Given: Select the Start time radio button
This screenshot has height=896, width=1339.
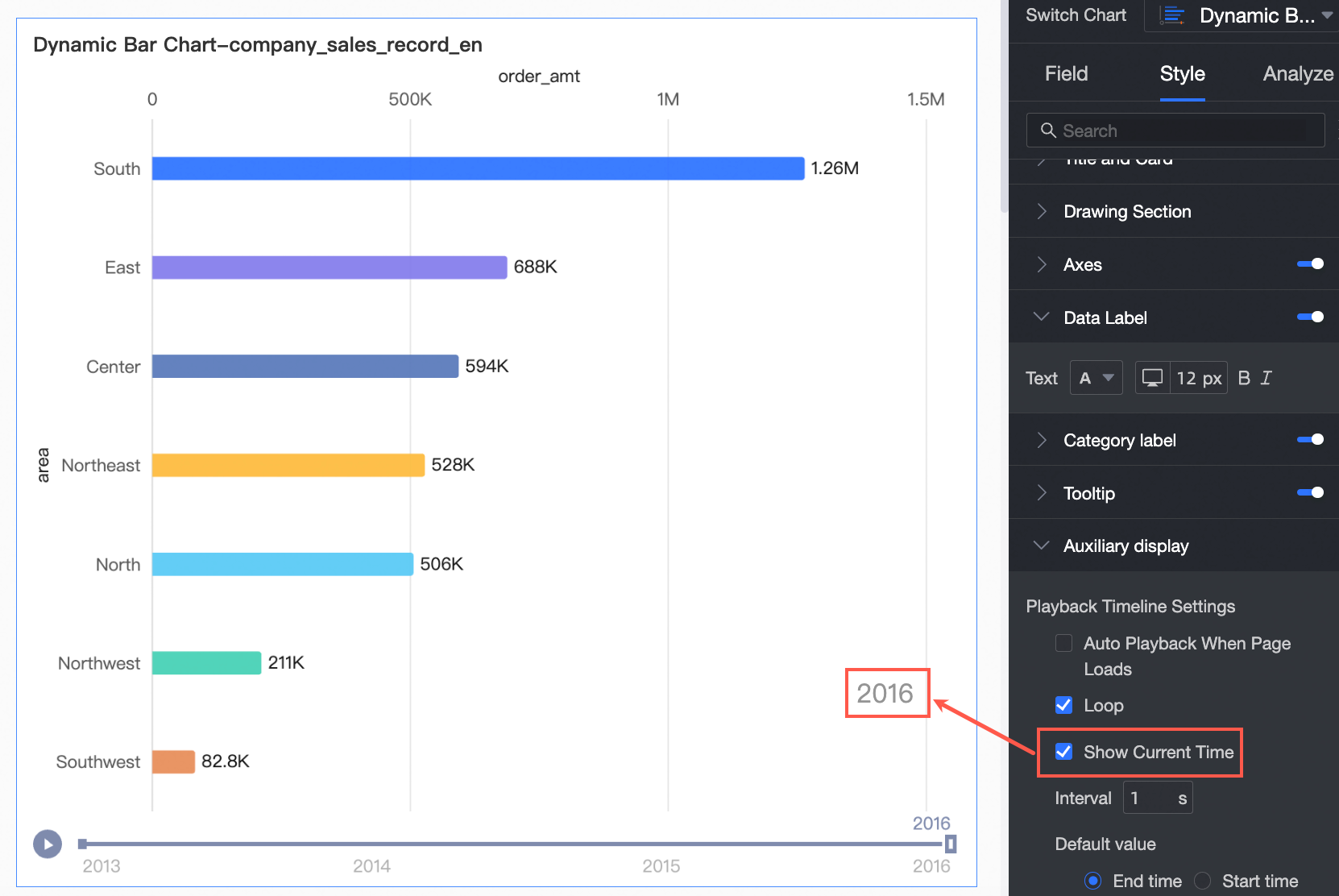Looking at the screenshot, I should (1203, 881).
